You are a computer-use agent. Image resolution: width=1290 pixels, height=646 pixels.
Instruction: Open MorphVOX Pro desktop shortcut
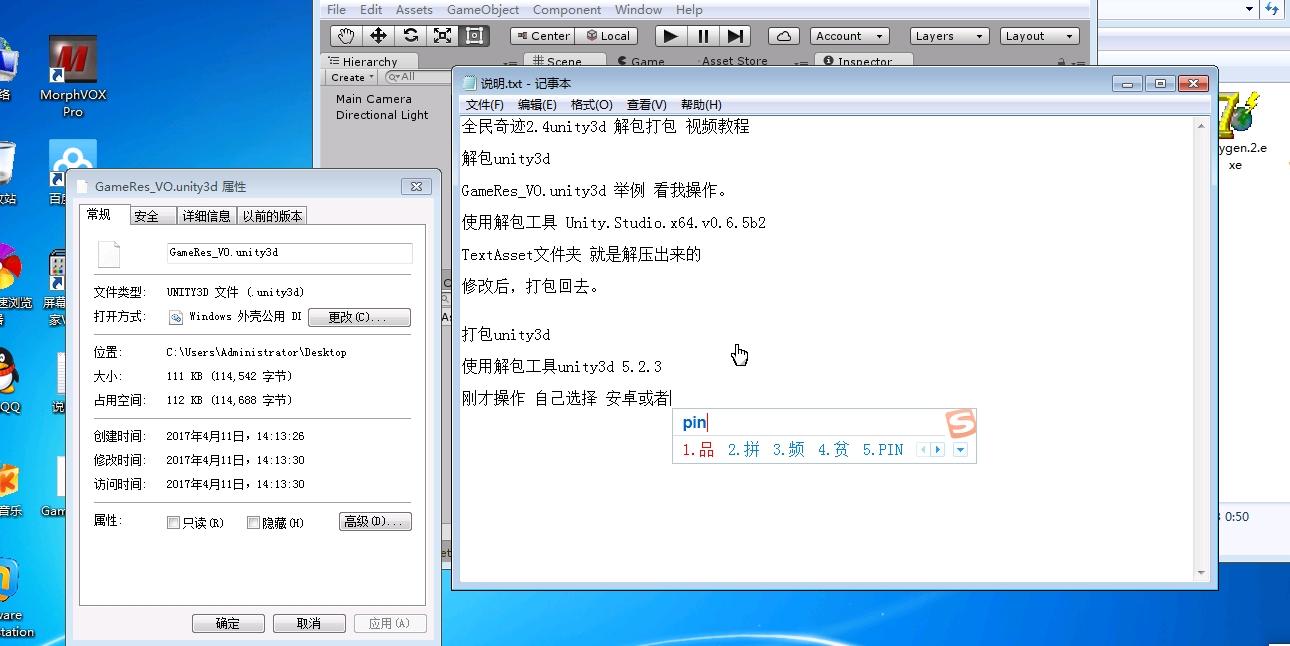click(73, 77)
